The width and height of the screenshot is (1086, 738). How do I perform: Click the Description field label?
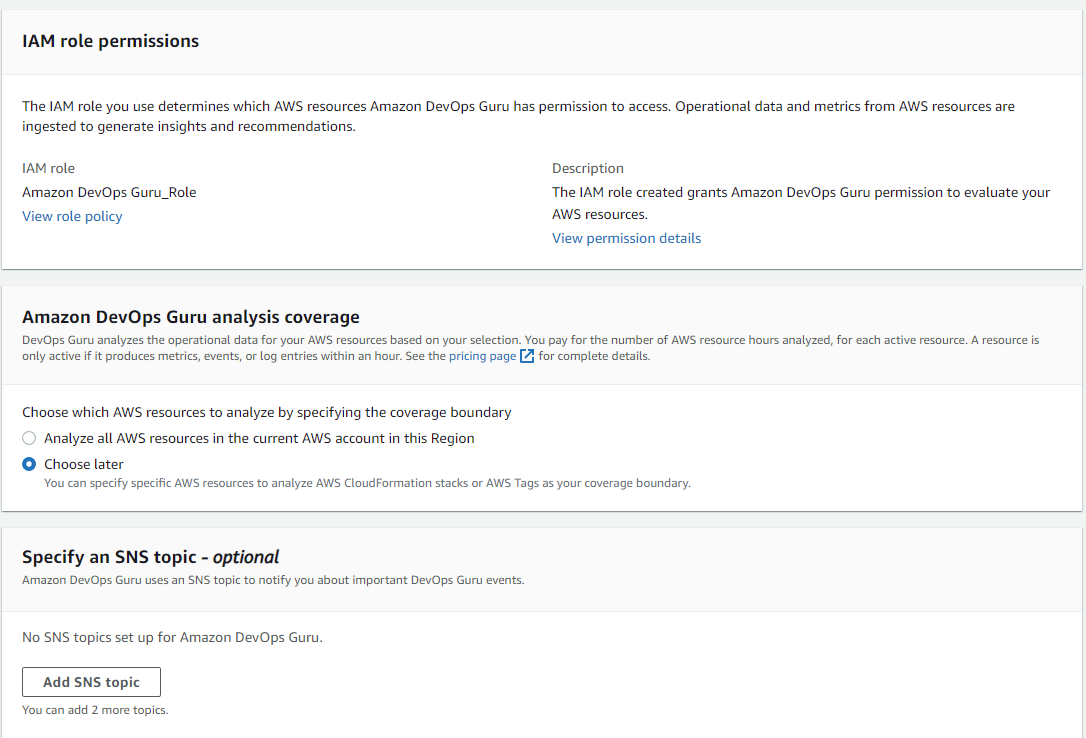pyautogui.click(x=587, y=168)
